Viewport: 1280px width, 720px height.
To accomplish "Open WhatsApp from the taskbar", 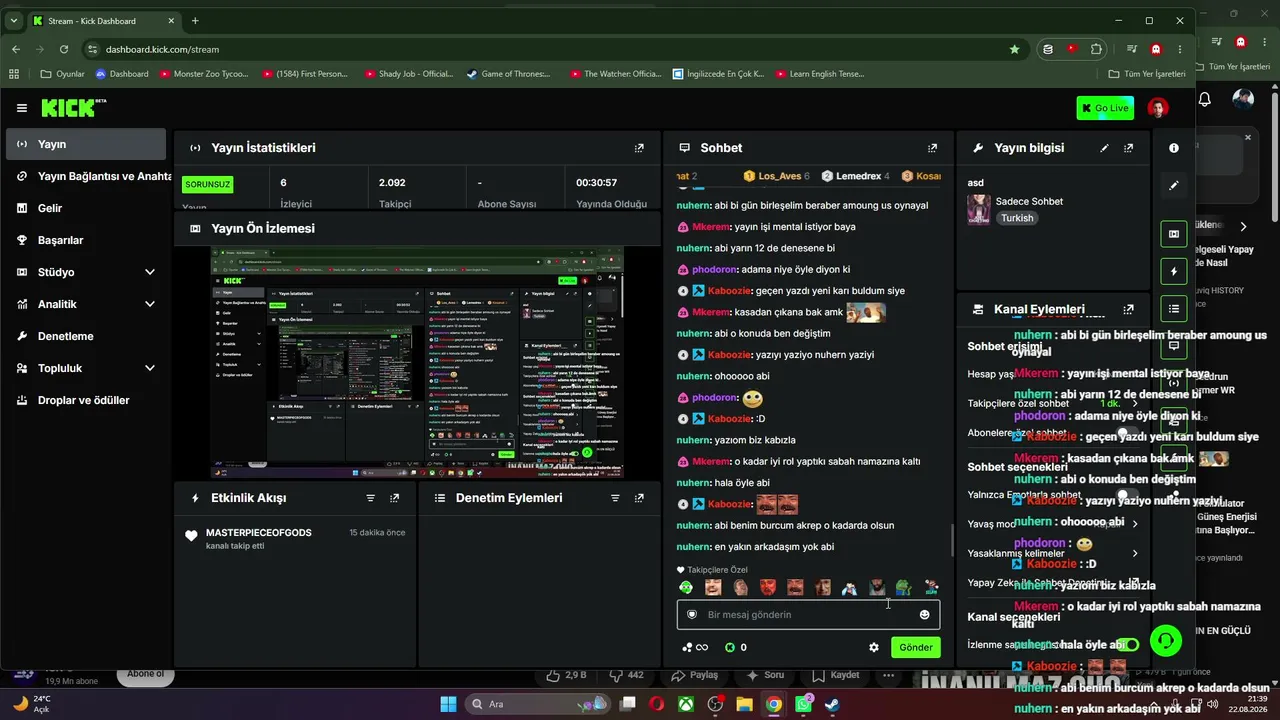I will pyautogui.click(x=803, y=704).
